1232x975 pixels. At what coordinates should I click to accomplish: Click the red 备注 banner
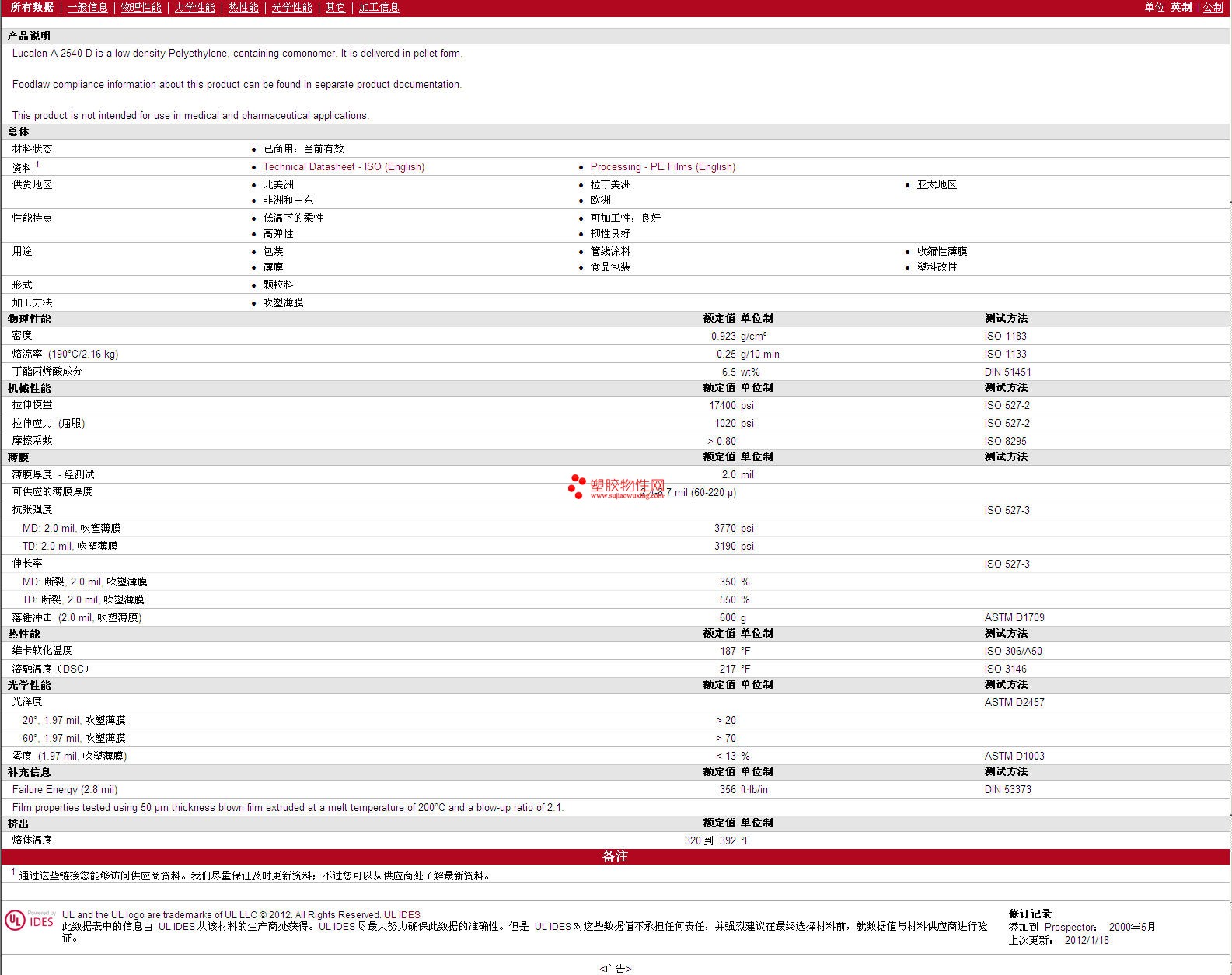click(616, 856)
